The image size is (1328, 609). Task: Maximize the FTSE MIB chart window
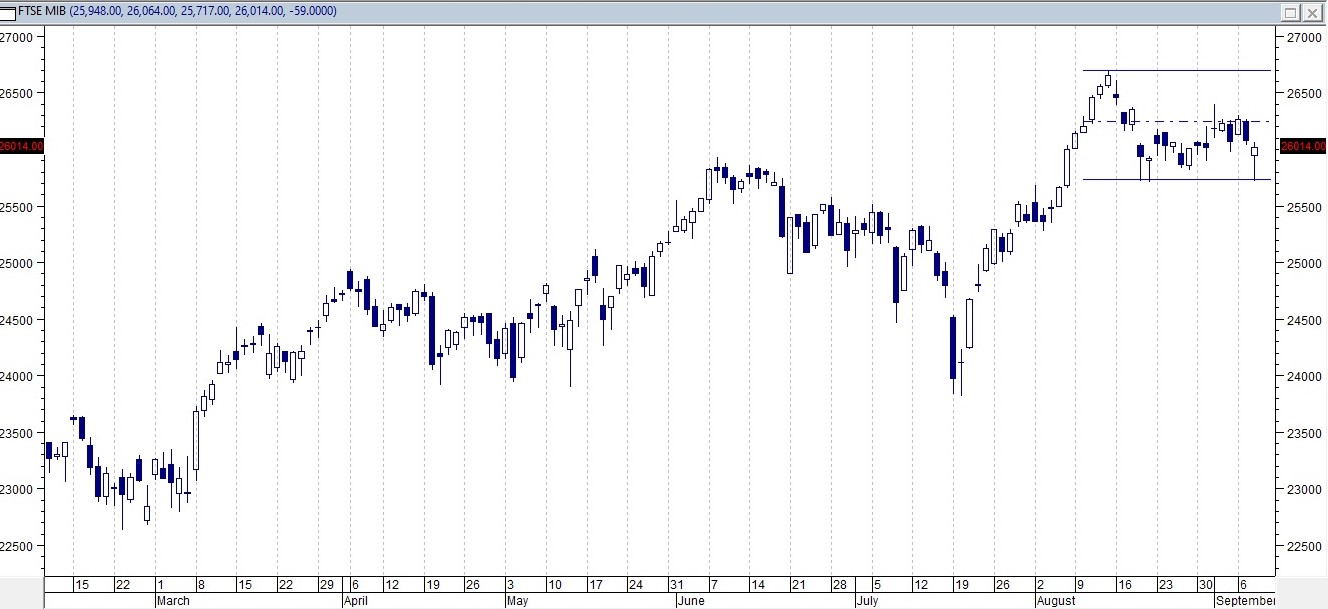click(1290, 12)
